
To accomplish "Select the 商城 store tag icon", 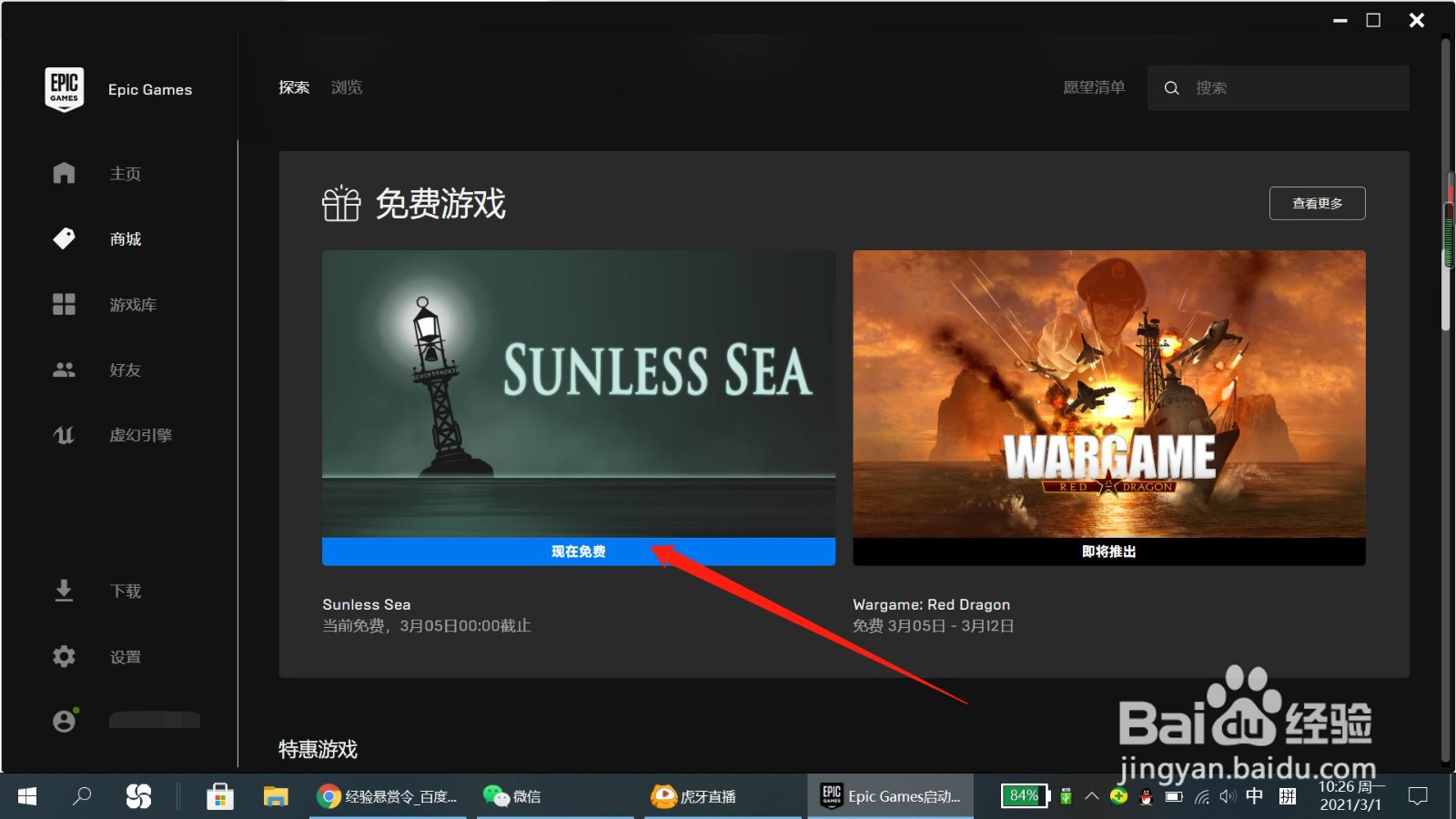I will click(64, 238).
